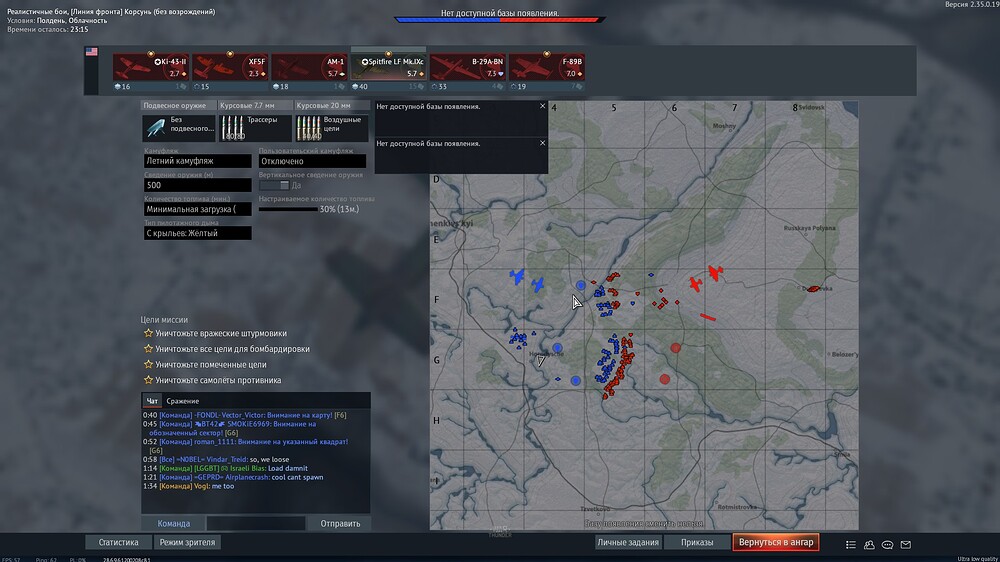This screenshot has width=1000, height=562.
Task: Open the list icon in bottom bar
Action: click(851, 545)
